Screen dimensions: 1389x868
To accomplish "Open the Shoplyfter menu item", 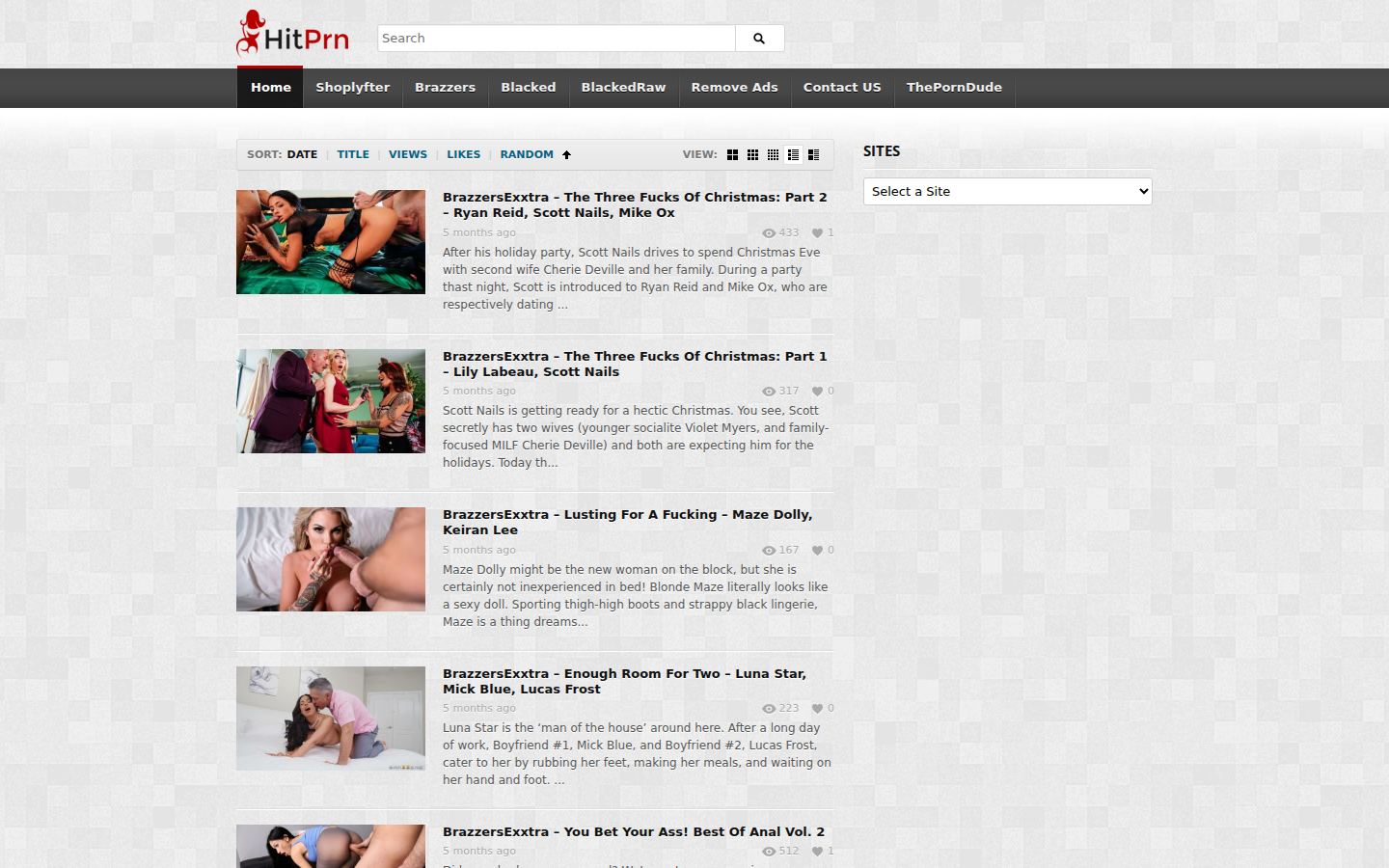I will 352,87.
